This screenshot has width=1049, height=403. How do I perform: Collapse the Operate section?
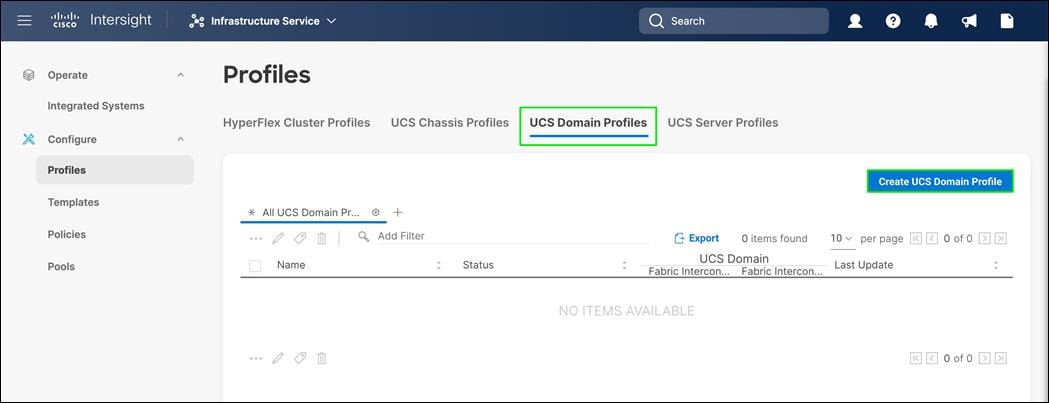click(181, 75)
